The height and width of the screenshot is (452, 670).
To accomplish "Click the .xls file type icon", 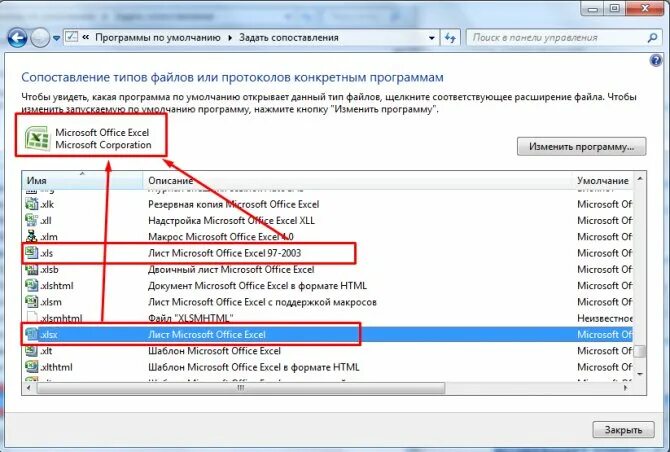I will coord(32,252).
